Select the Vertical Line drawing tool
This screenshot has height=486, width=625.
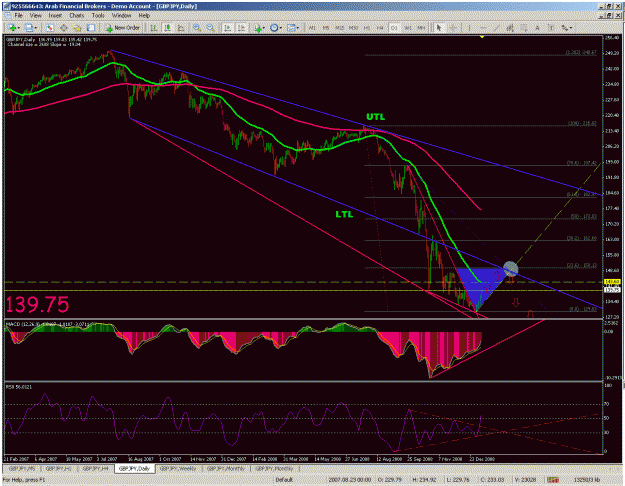coord(469,28)
